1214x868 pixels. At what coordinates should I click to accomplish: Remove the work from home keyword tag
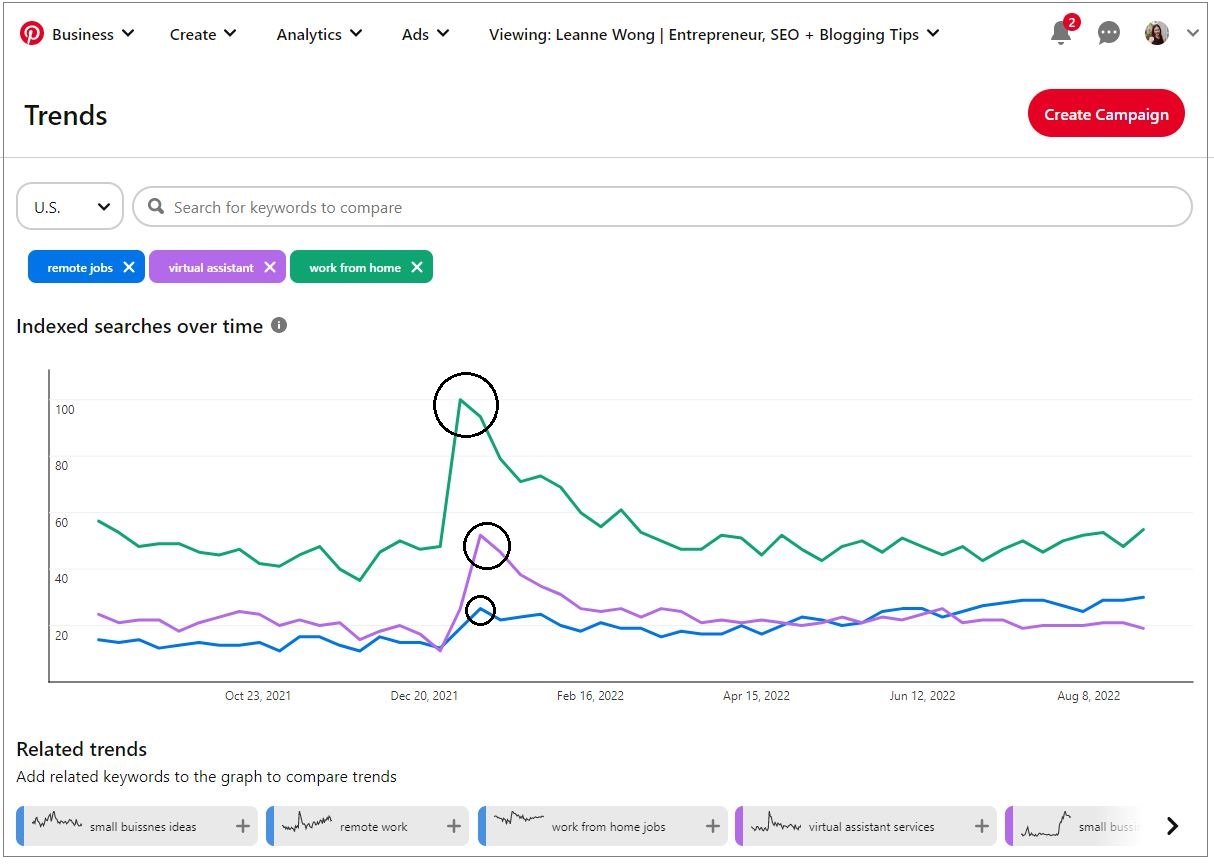(417, 267)
